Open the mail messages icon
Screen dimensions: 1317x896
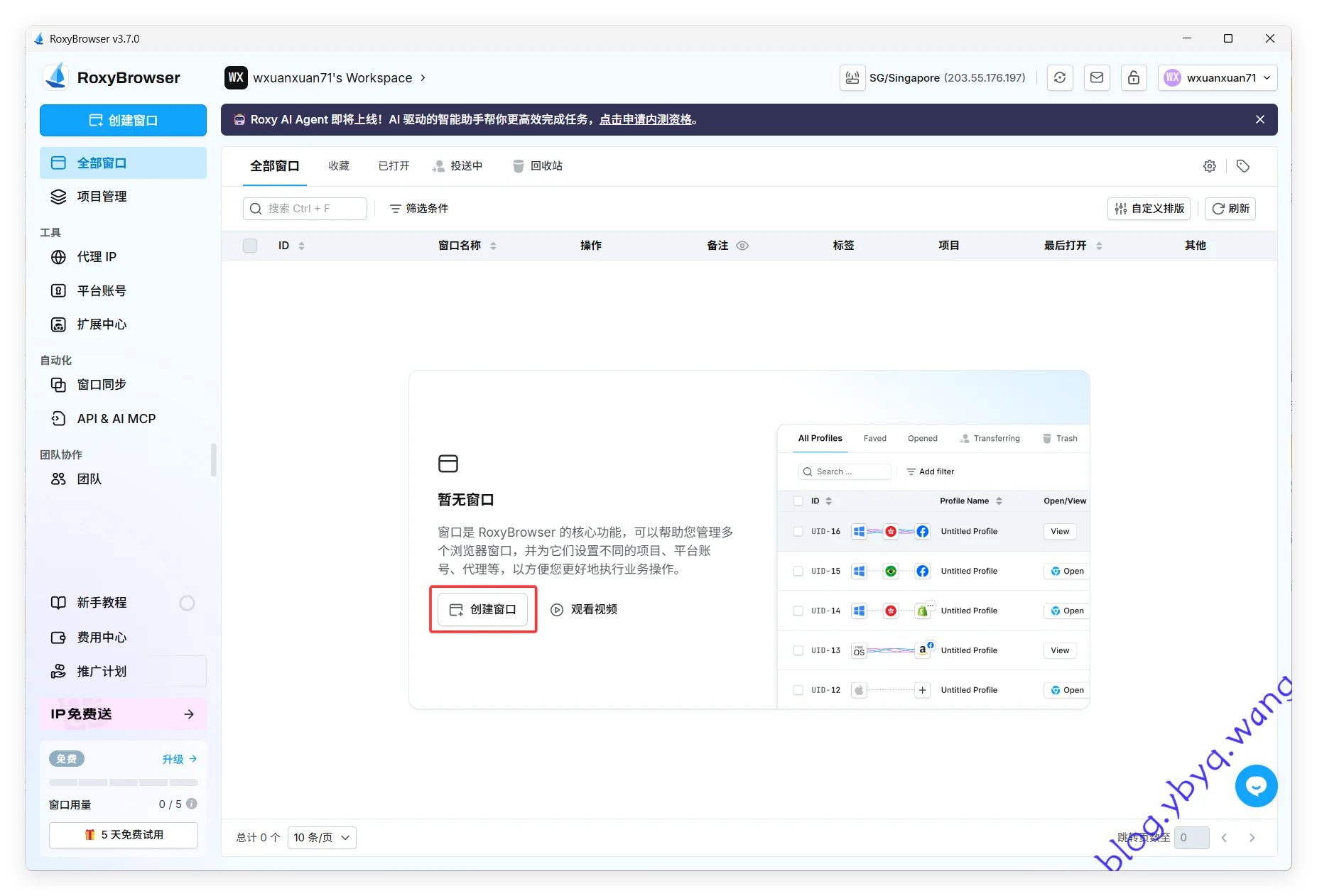pos(1097,78)
